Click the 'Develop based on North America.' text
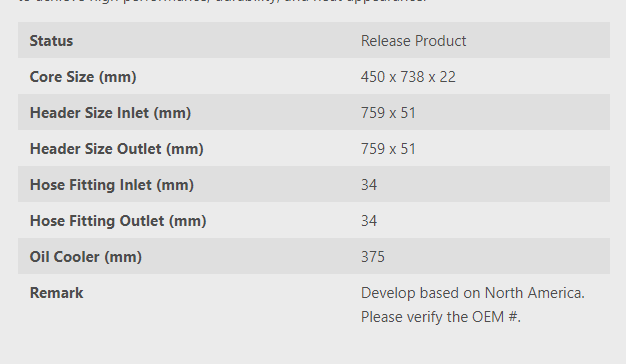 pos(473,293)
